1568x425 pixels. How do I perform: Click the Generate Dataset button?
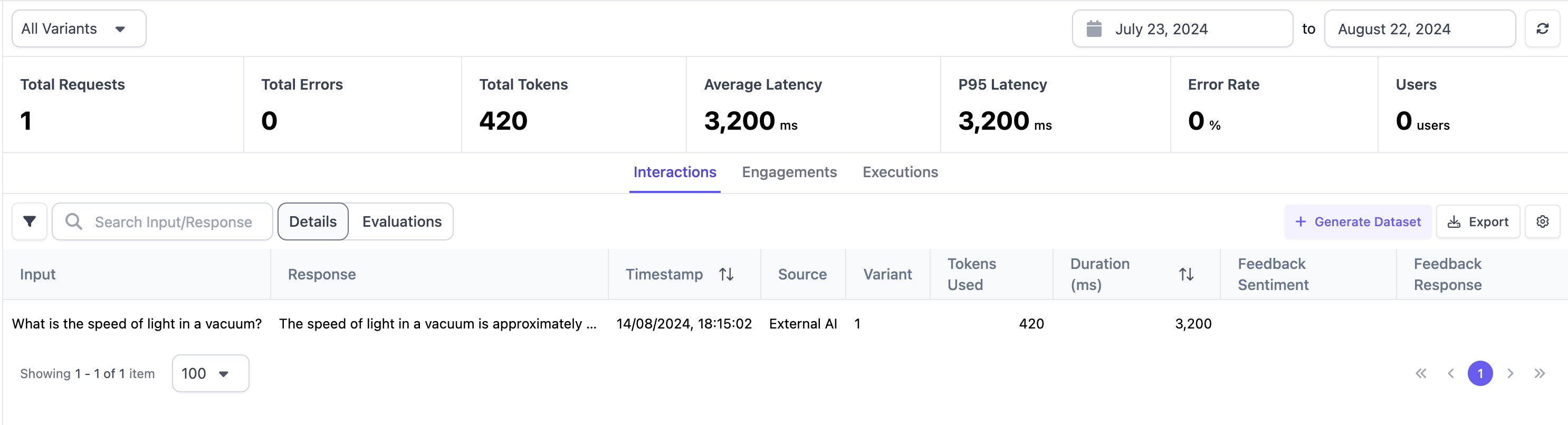pyautogui.click(x=1357, y=221)
